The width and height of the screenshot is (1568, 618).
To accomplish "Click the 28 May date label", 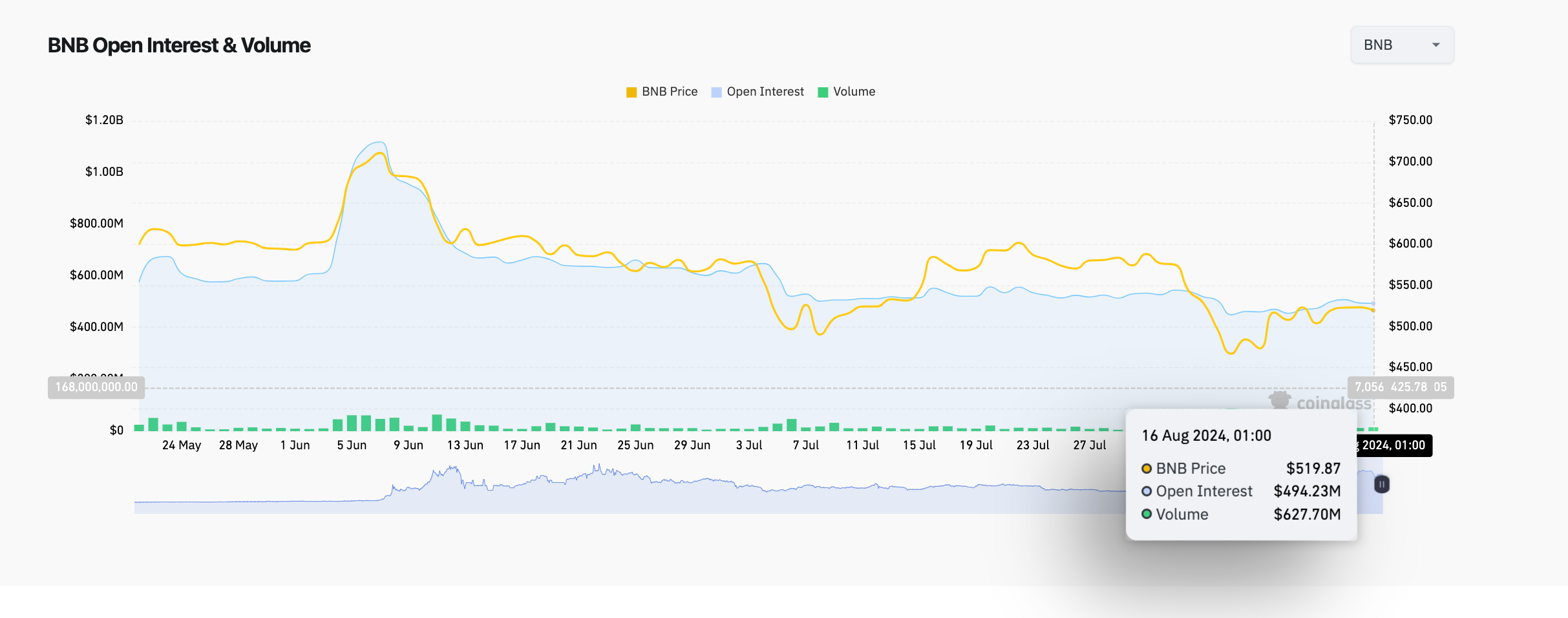I will click(238, 445).
